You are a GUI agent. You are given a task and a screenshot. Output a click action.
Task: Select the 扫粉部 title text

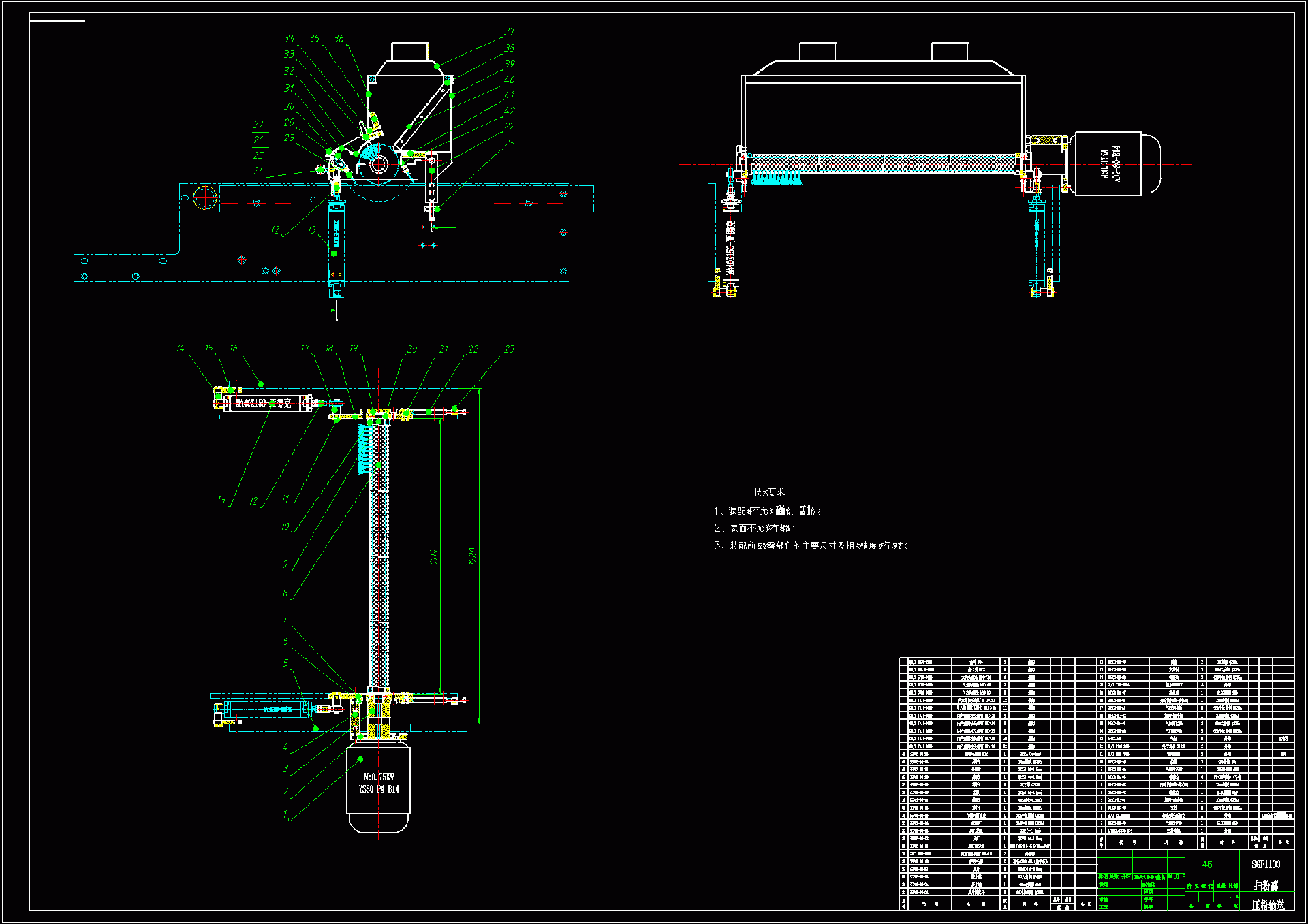tap(1266, 885)
